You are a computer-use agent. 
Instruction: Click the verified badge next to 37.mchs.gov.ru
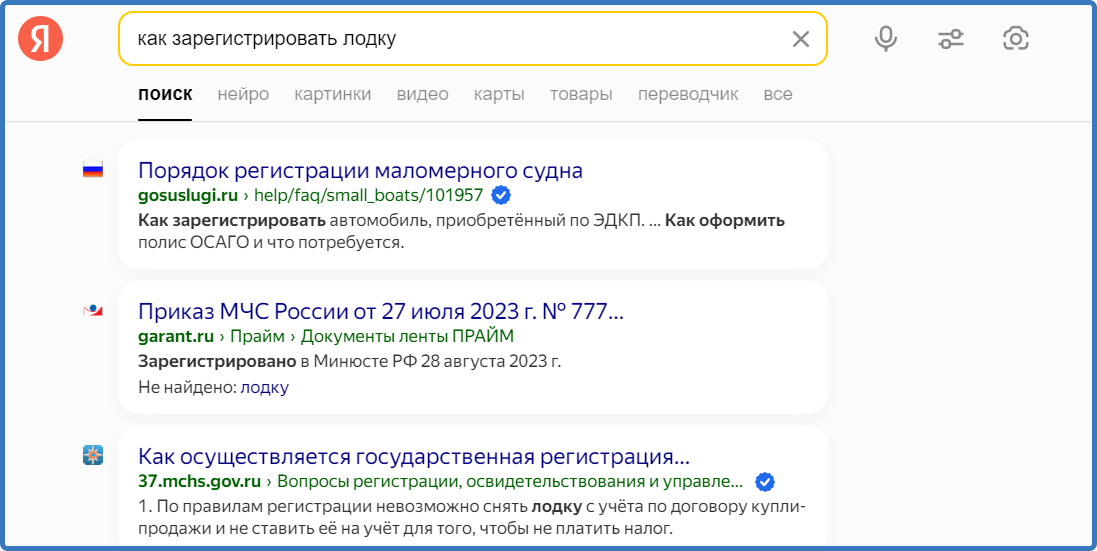pos(765,482)
